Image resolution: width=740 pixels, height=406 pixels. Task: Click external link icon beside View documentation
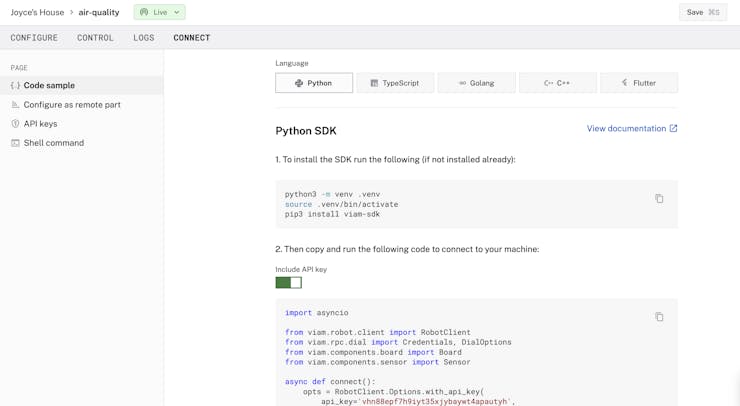point(673,129)
